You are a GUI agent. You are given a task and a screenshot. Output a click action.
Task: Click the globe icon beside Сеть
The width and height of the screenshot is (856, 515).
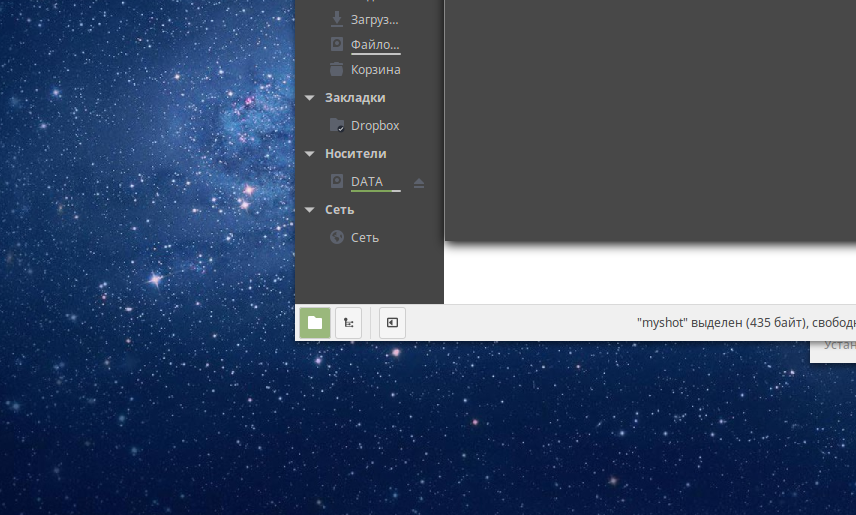click(337, 237)
